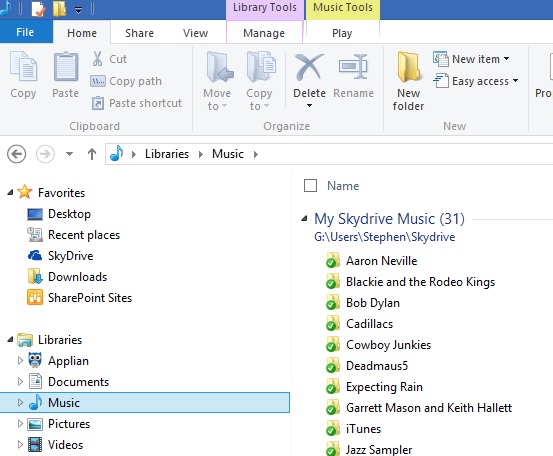Switch to the Manage tab
553x456 pixels.
coord(264,33)
